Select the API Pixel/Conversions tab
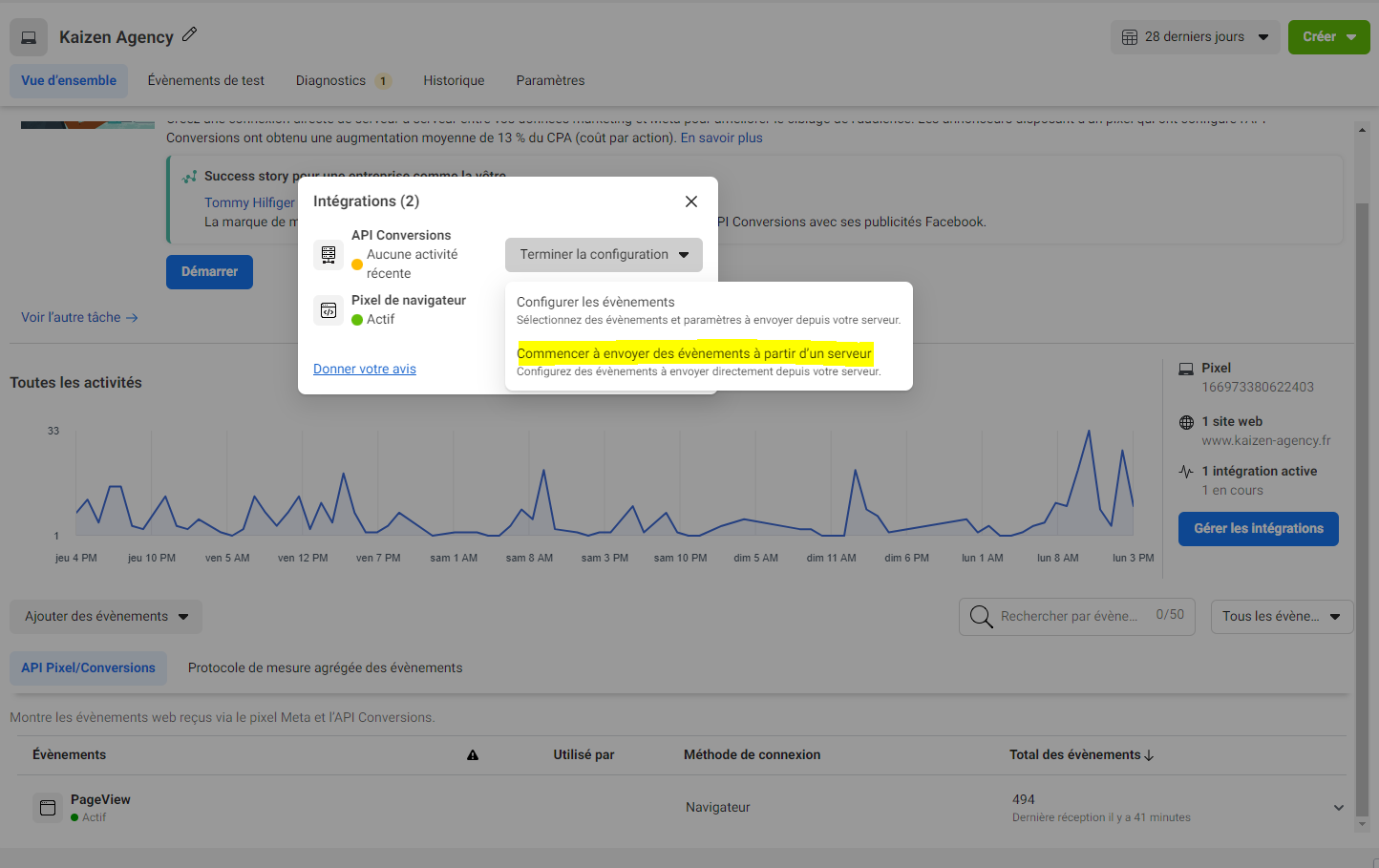Image resolution: width=1379 pixels, height=868 pixels. pyautogui.click(x=88, y=668)
